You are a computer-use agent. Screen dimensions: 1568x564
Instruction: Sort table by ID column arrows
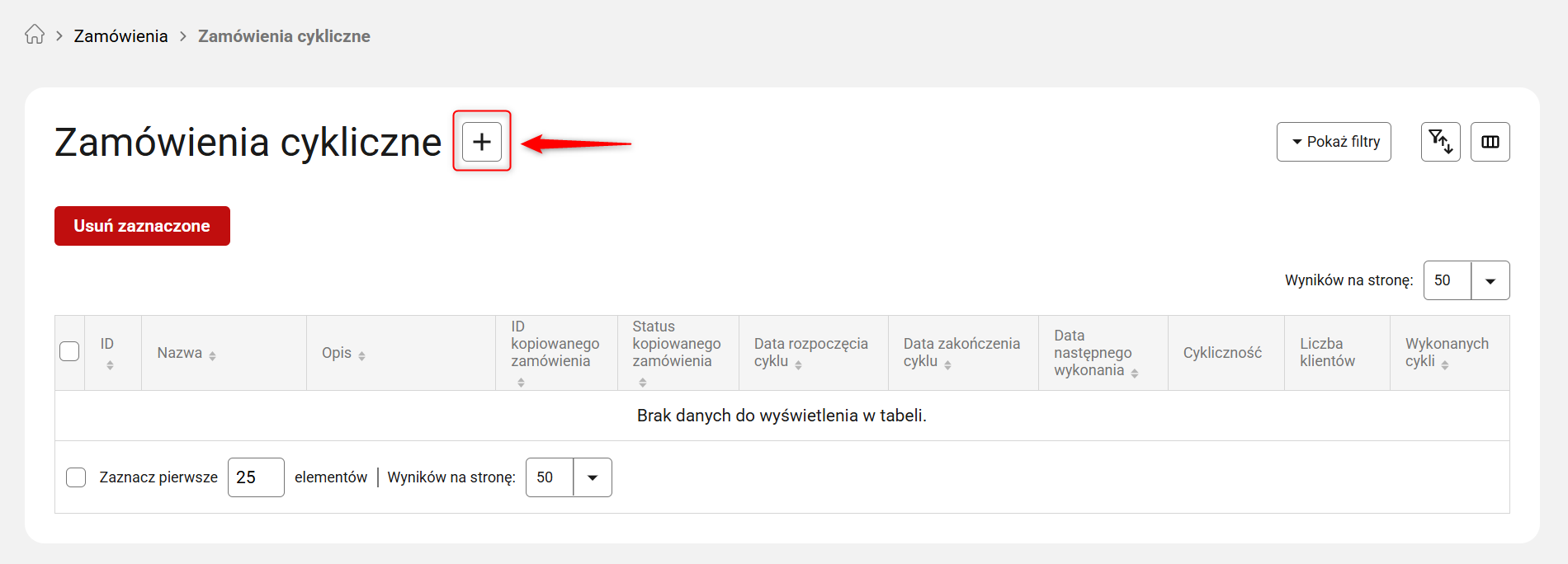tap(110, 364)
